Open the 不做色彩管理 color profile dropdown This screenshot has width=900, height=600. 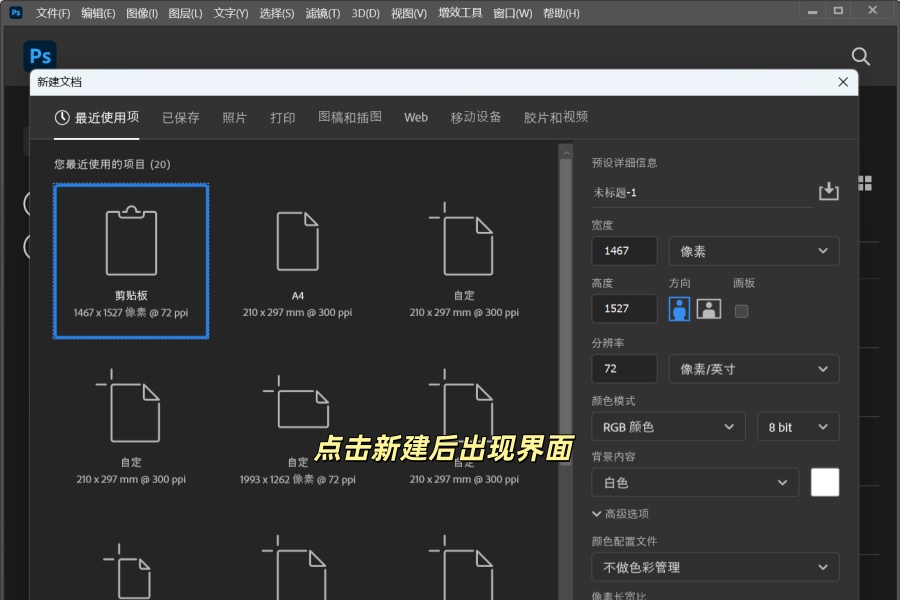[715, 567]
